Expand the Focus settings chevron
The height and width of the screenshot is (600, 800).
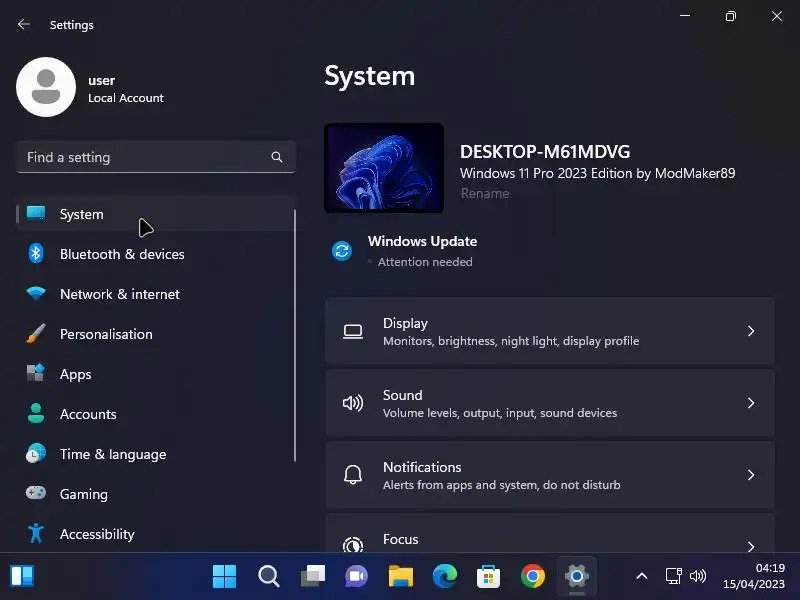coord(751,546)
